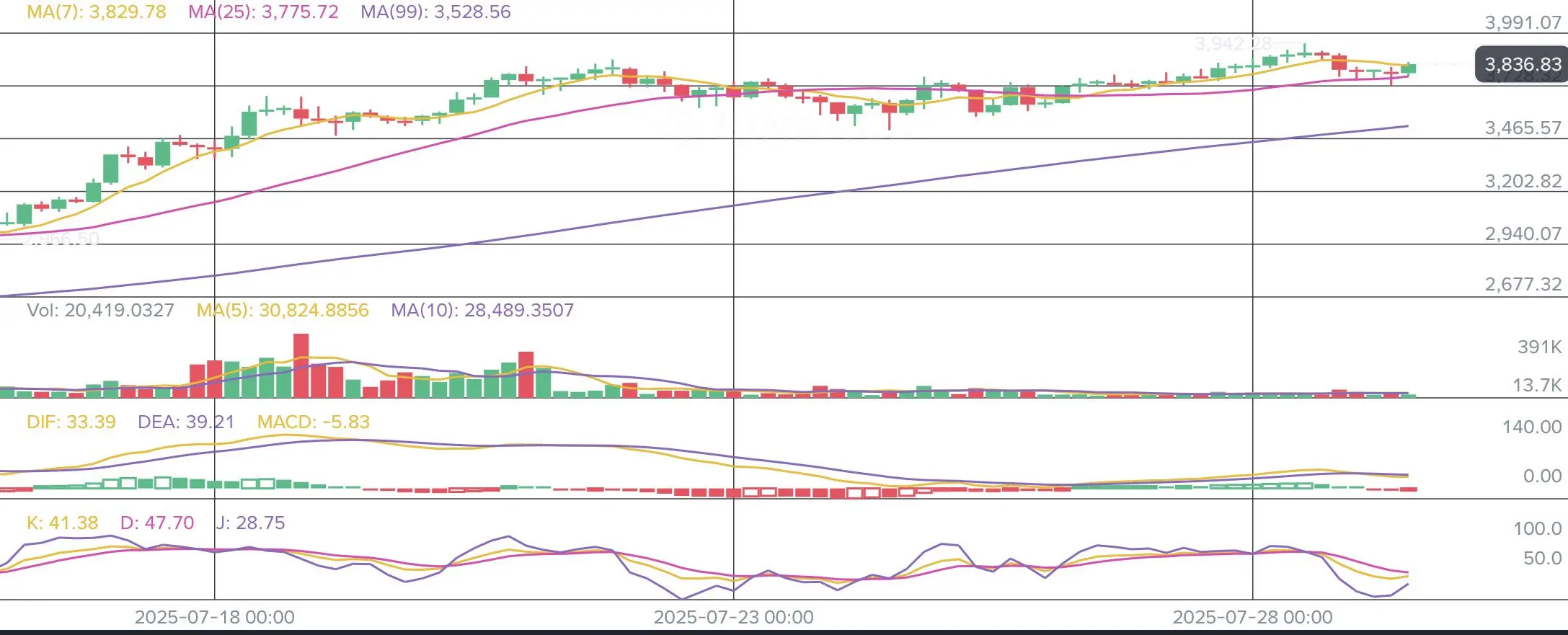Click the 3,991.07 price axis label
The width and height of the screenshot is (1568, 635).
coord(1523,22)
